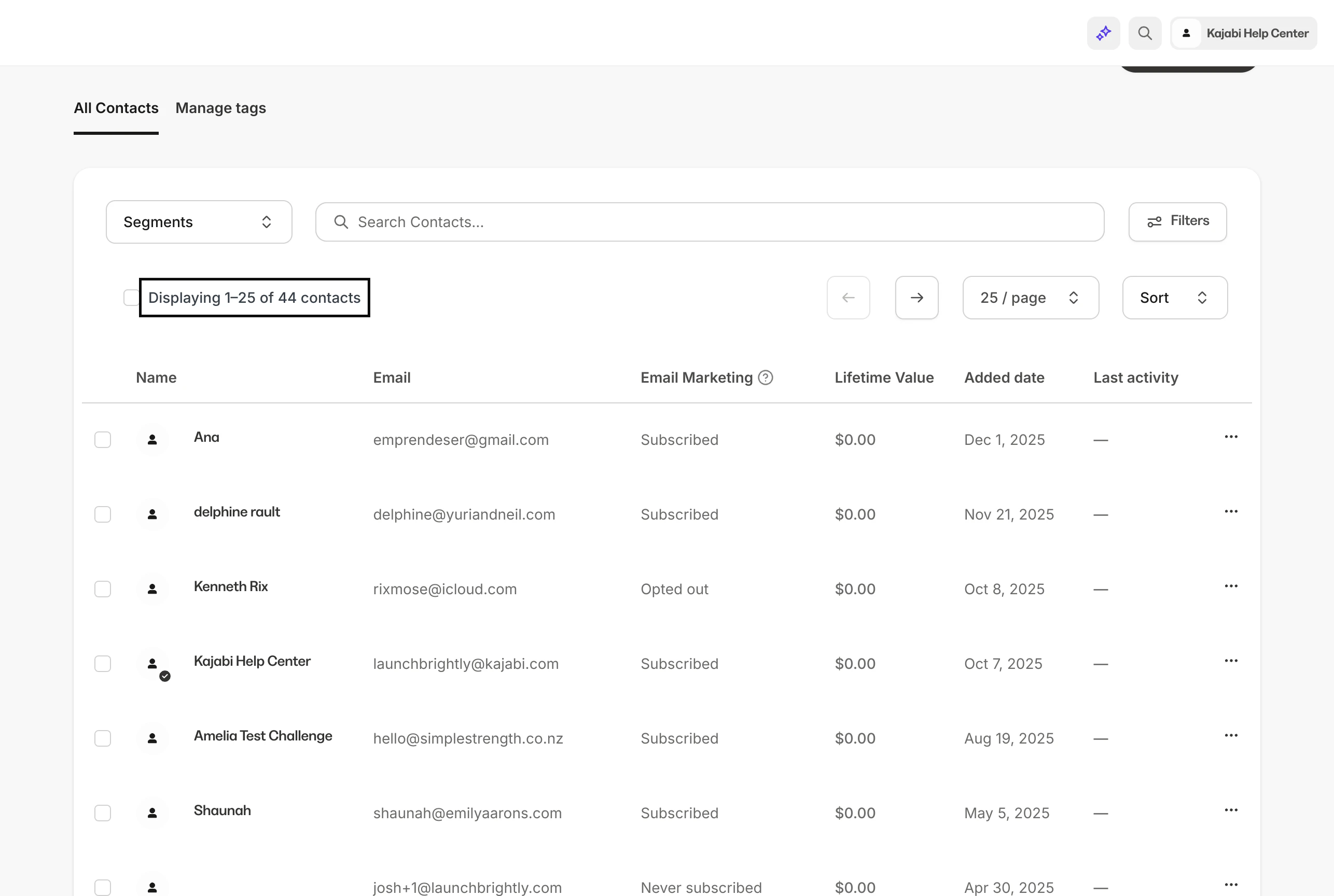Open Kajabi Help Center account menu
The height and width of the screenshot is (896, 1334).
1244,33
